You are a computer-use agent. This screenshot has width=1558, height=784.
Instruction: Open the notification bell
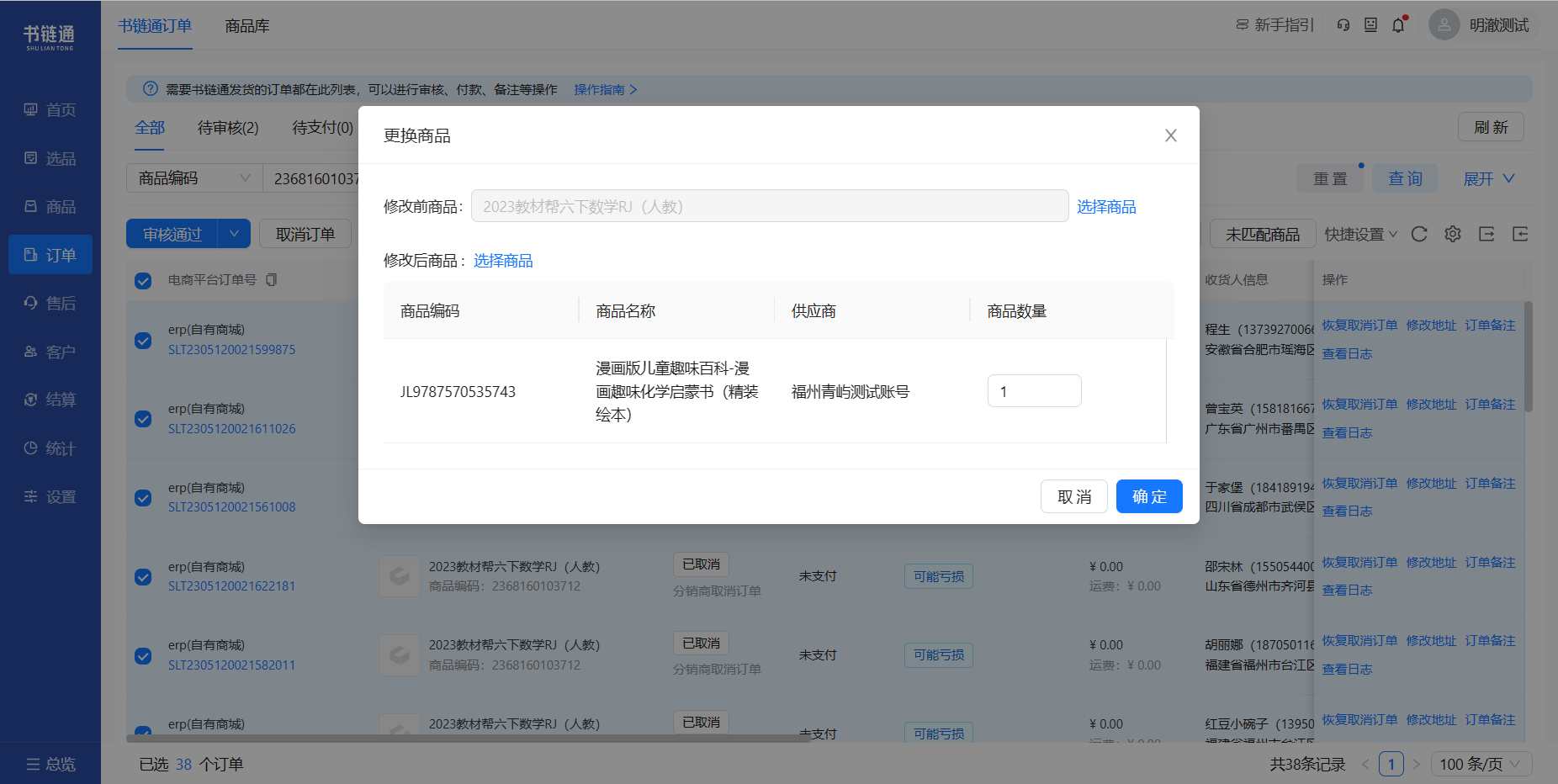tap(1398, 25)
